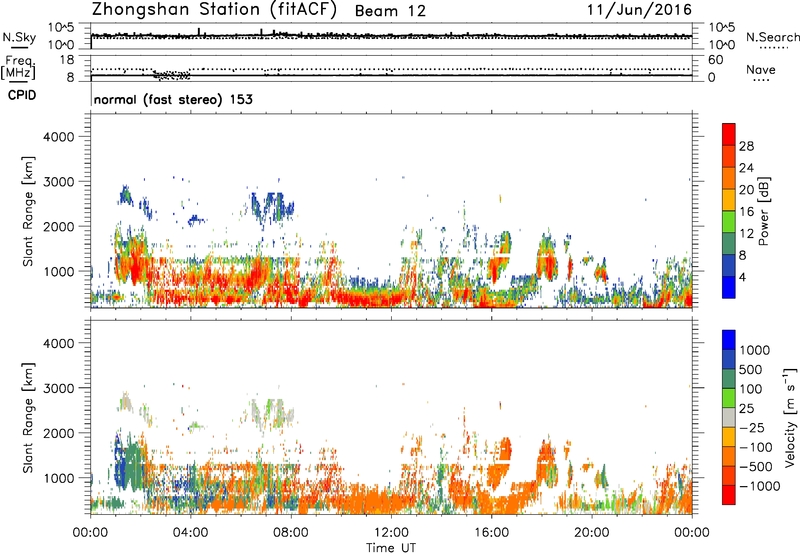
Task: Click the '4000' tick of the velocity panel
Action: 58,343
